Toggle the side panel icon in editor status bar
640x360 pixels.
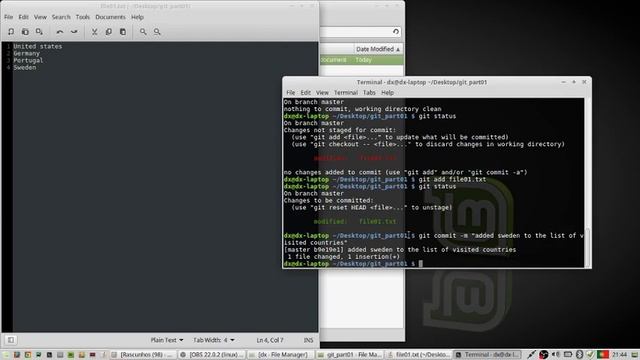(x=11, y=340)
